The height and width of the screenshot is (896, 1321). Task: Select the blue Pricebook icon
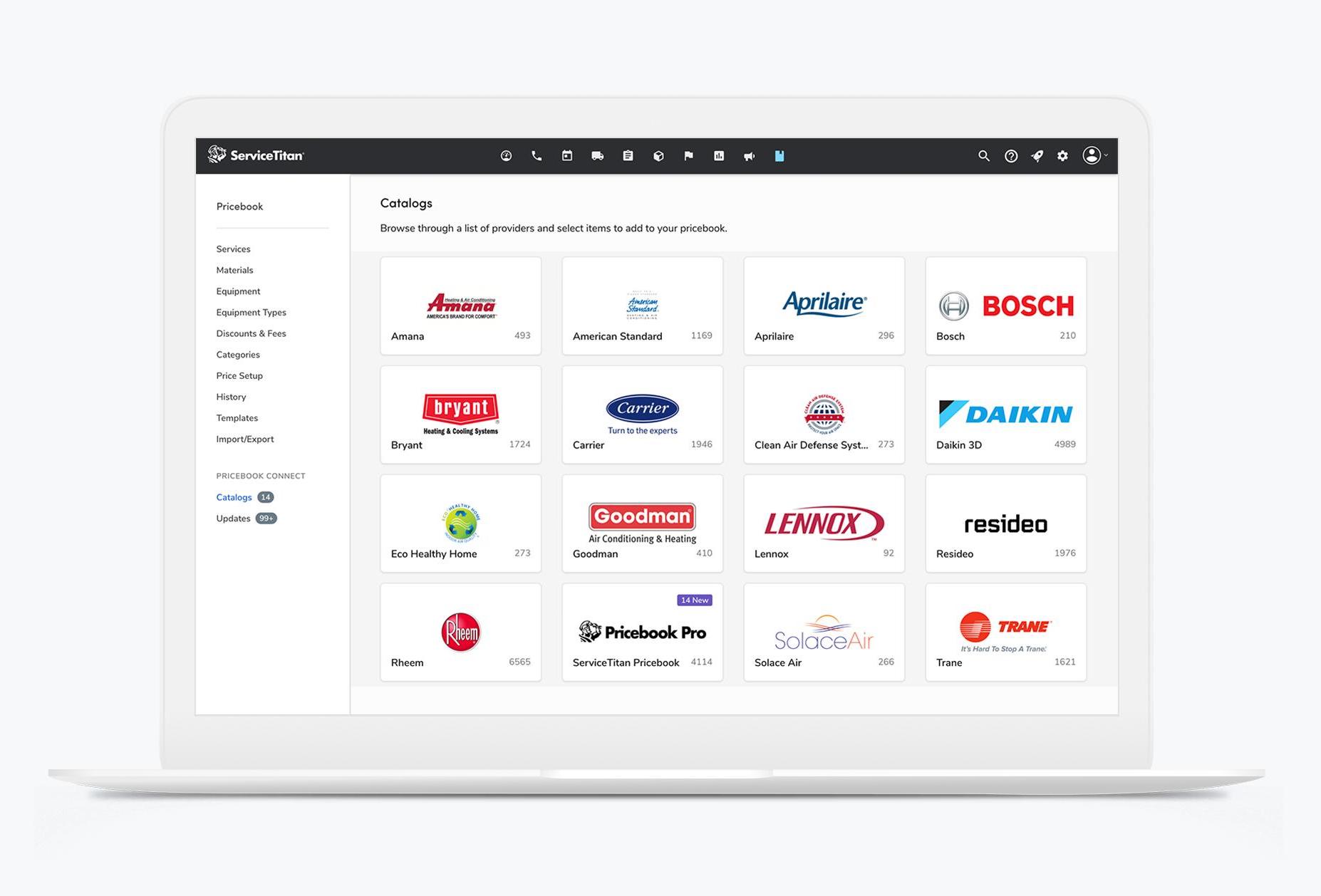[779, 155]
